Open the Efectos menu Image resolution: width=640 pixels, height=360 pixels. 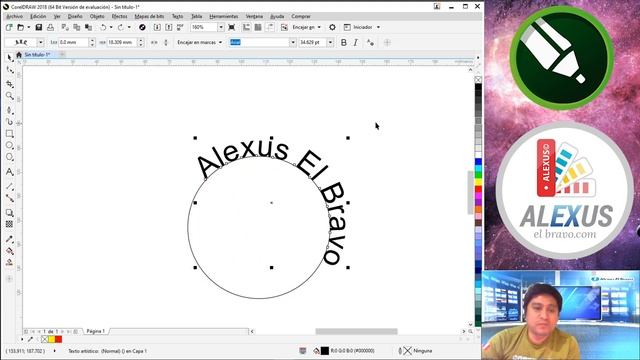pos(120,16)
